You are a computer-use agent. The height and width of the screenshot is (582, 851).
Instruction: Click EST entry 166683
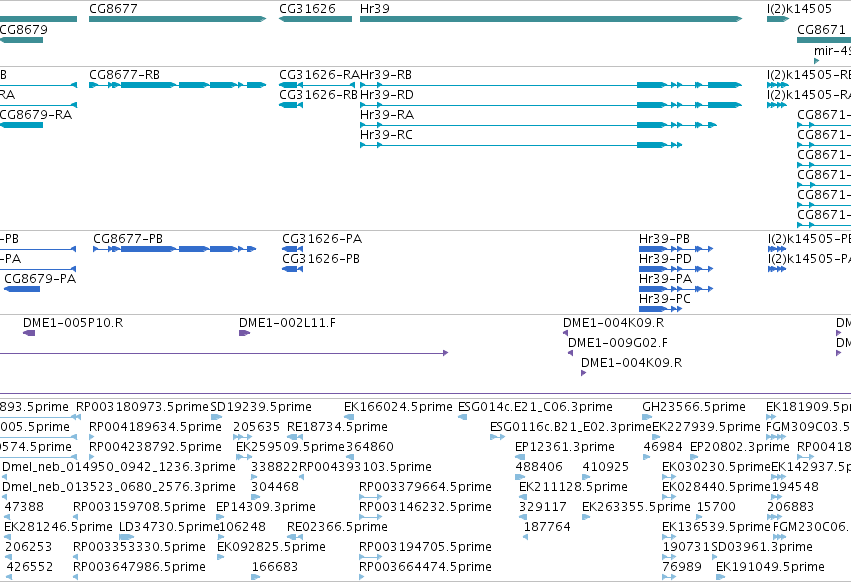tap(275, 567)
